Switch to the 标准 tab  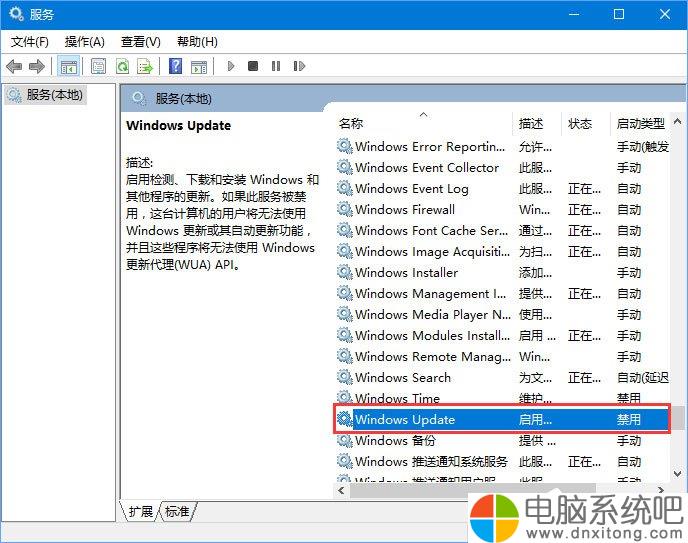pos(177,511)
